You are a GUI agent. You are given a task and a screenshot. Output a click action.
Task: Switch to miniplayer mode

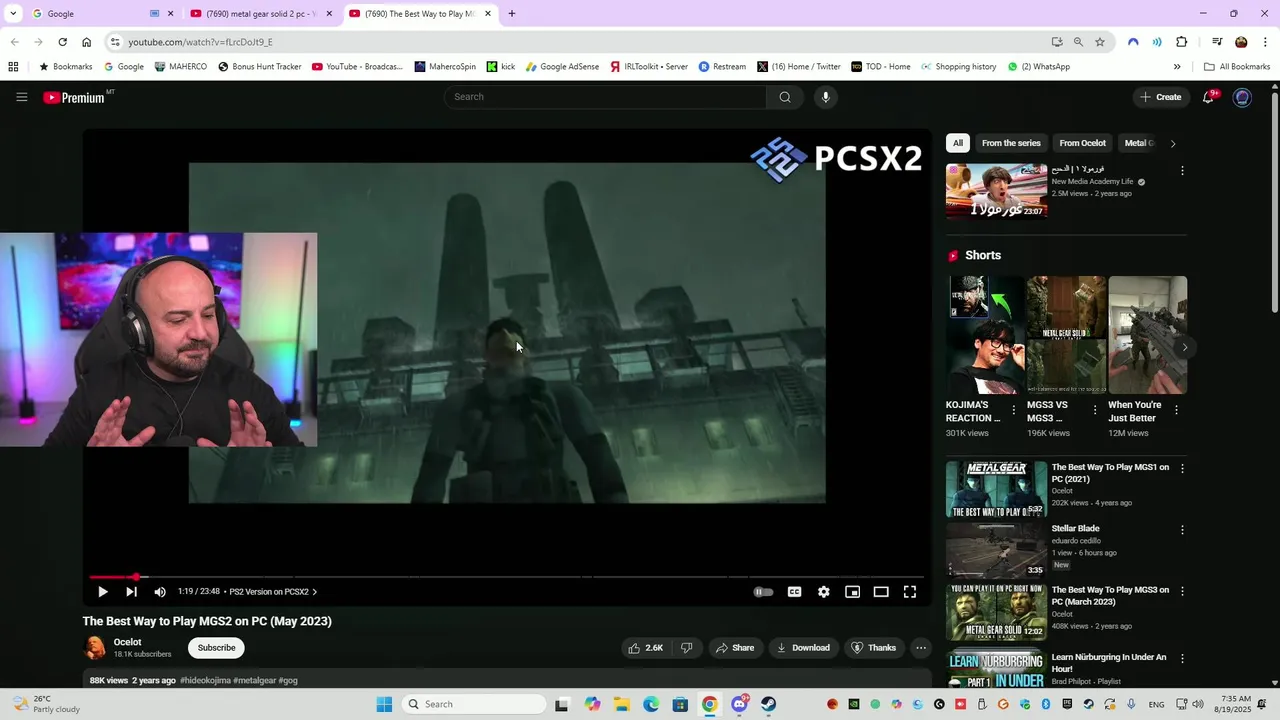coord(852,592)
